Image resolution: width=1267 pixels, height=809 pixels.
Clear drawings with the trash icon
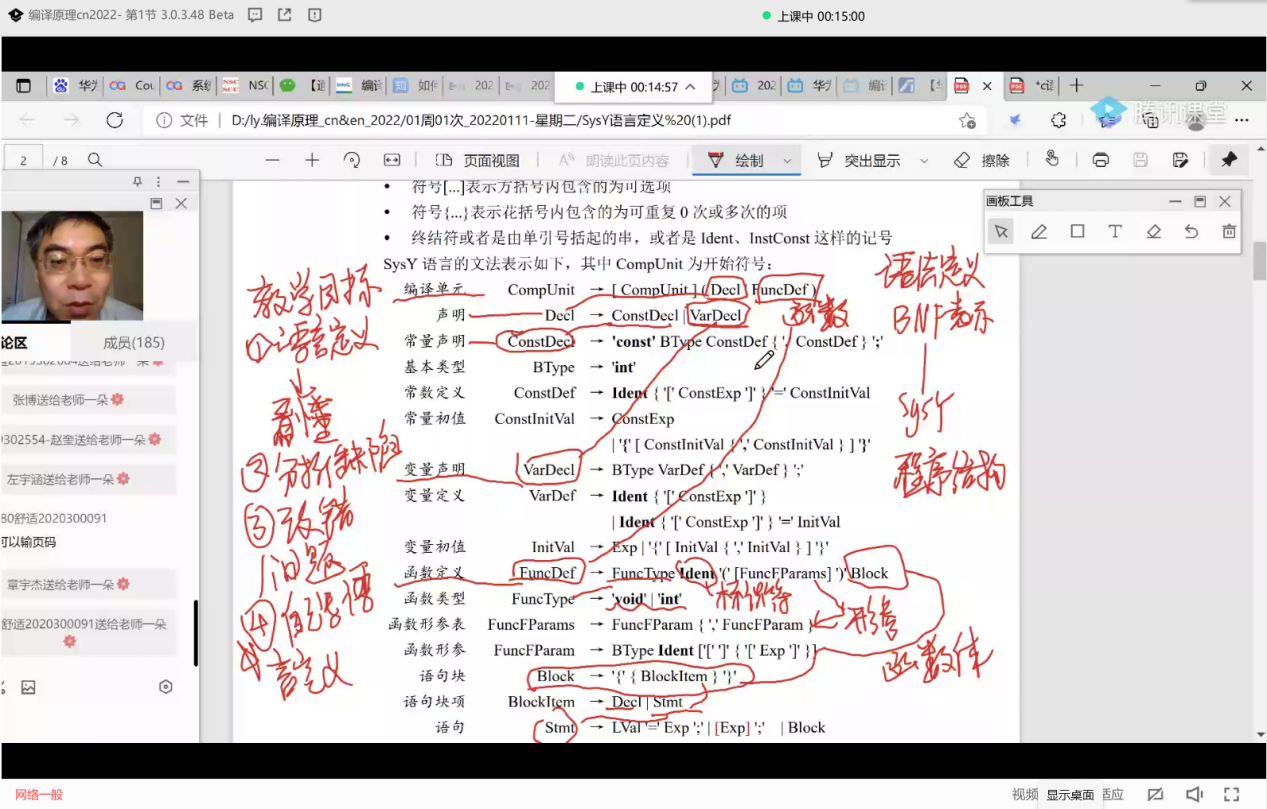(1229, 232)
